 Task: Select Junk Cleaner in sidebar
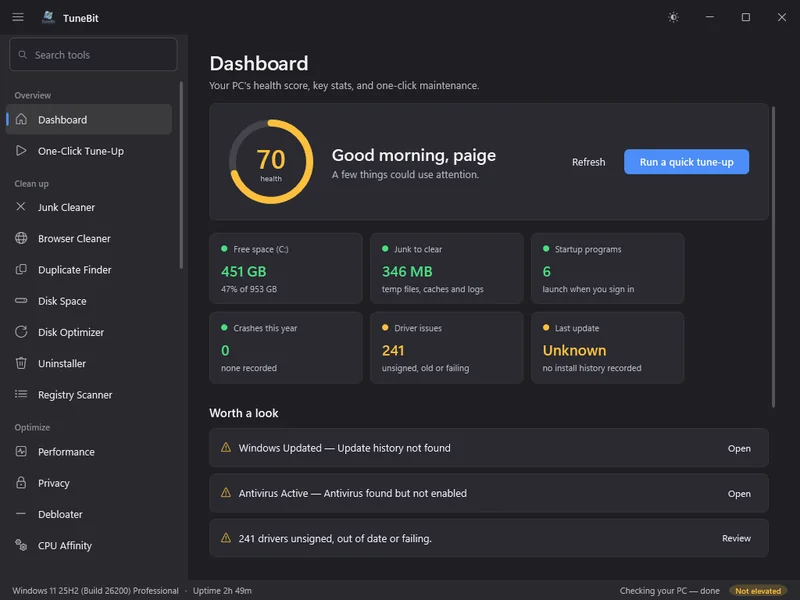[x=89, y=207]
